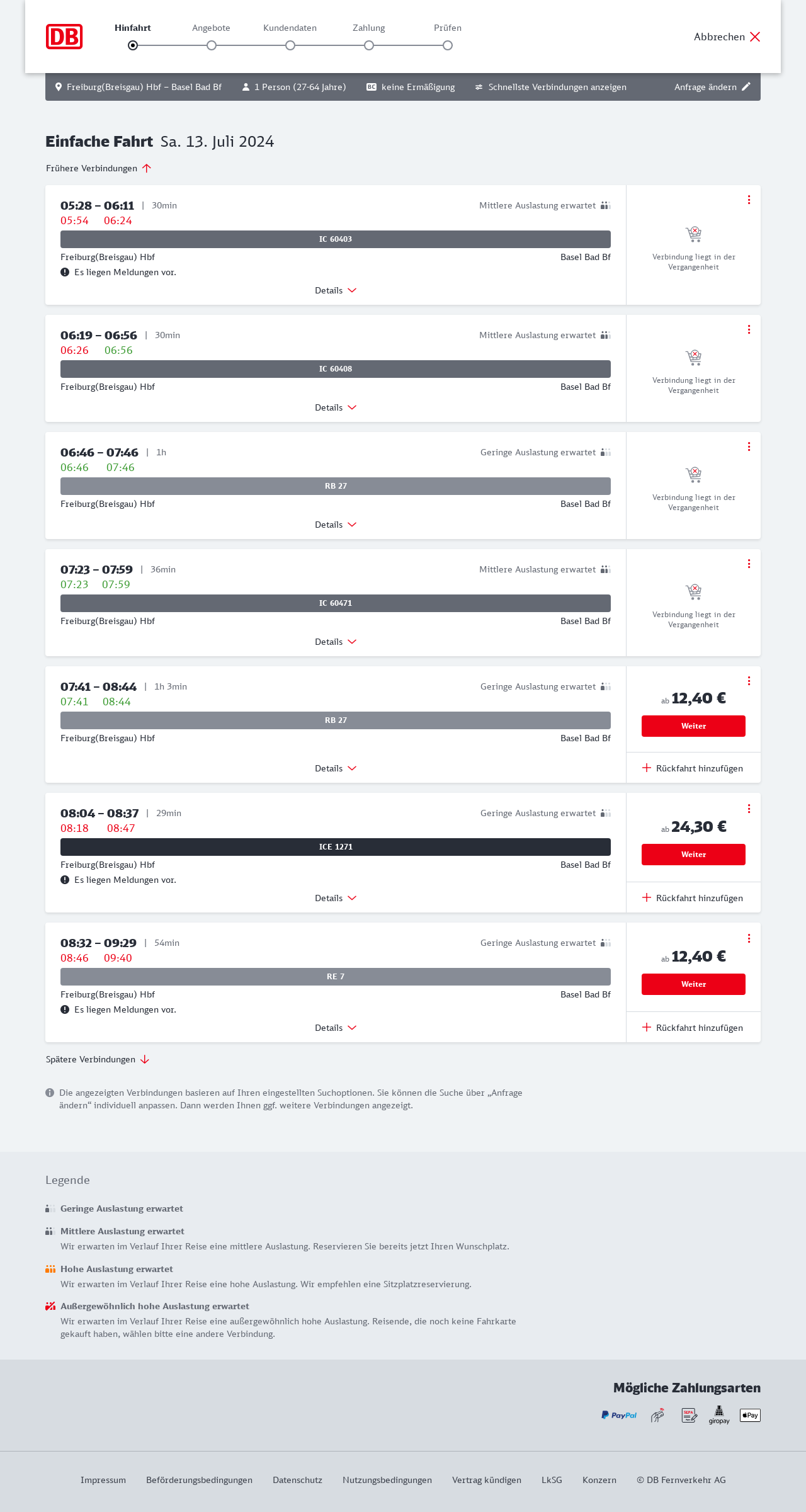The width and height of the screenshot is (806, 1512).
Task: Select the Zahlung progress step circle
Action: 369,45
